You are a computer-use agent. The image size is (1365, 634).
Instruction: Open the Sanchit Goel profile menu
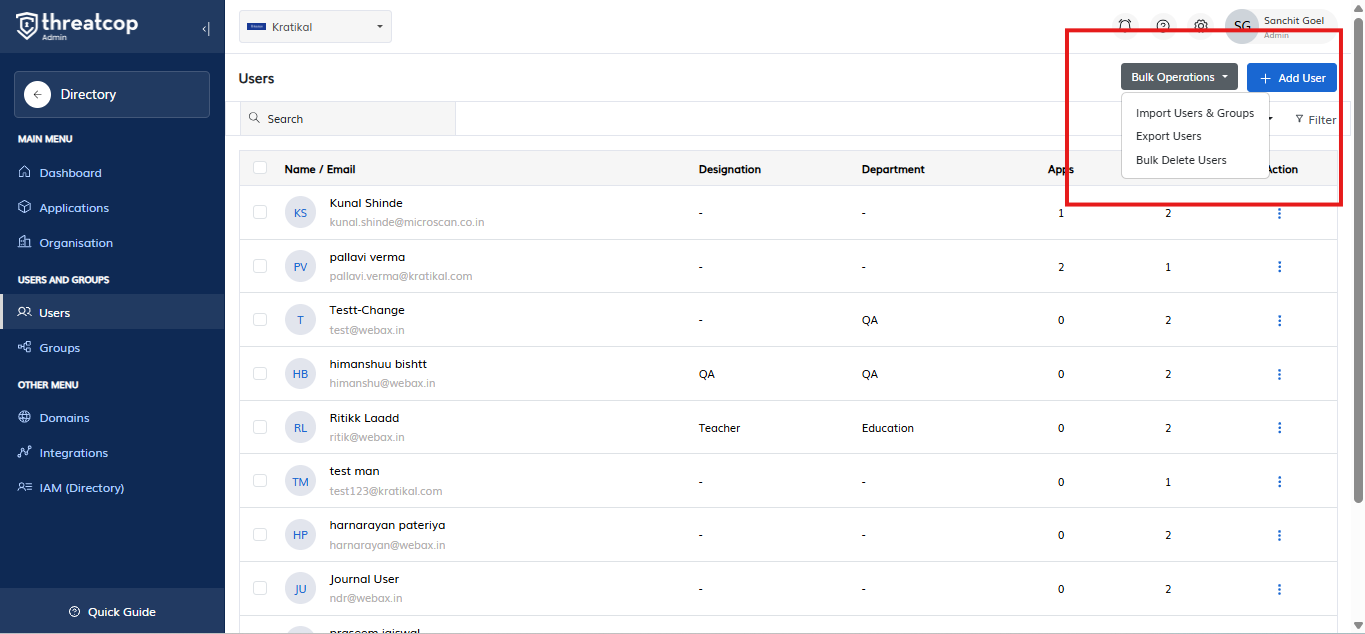[1280, 26]
